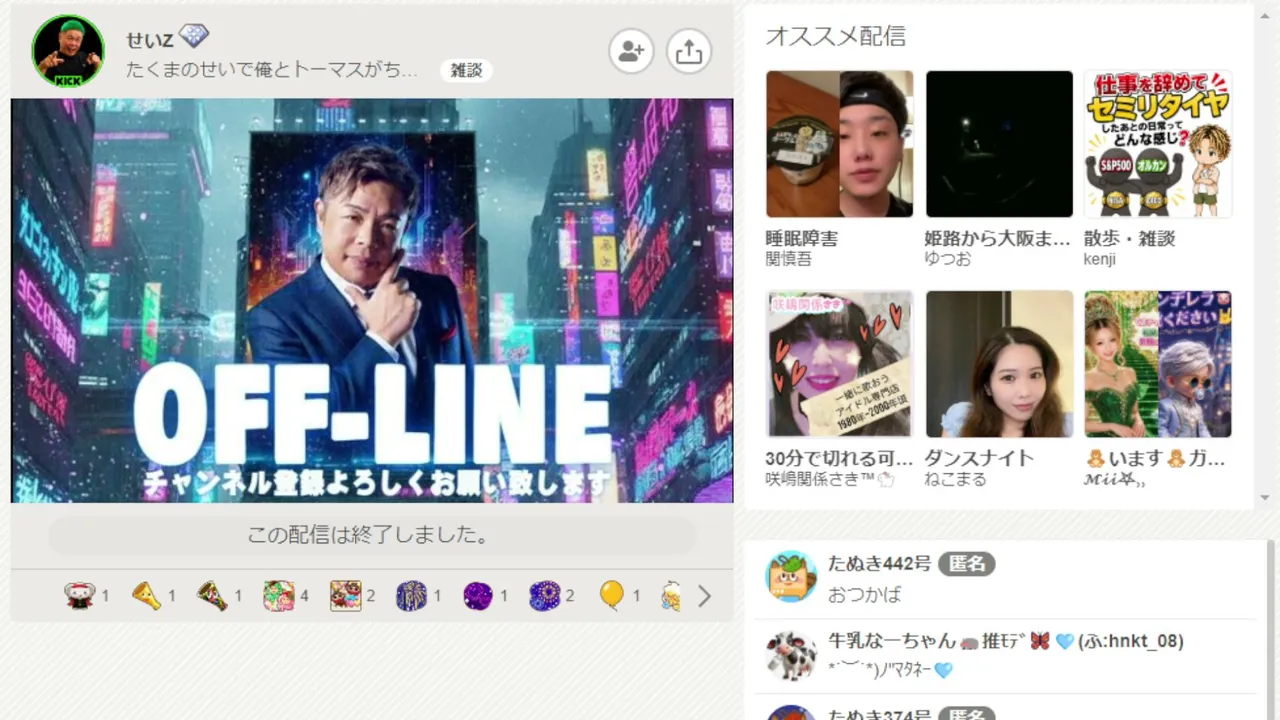Screen dimensions: 1280x720
Task: Click streamer name 関慎吾
Action: pyautogui.click(x=789, y=259)
